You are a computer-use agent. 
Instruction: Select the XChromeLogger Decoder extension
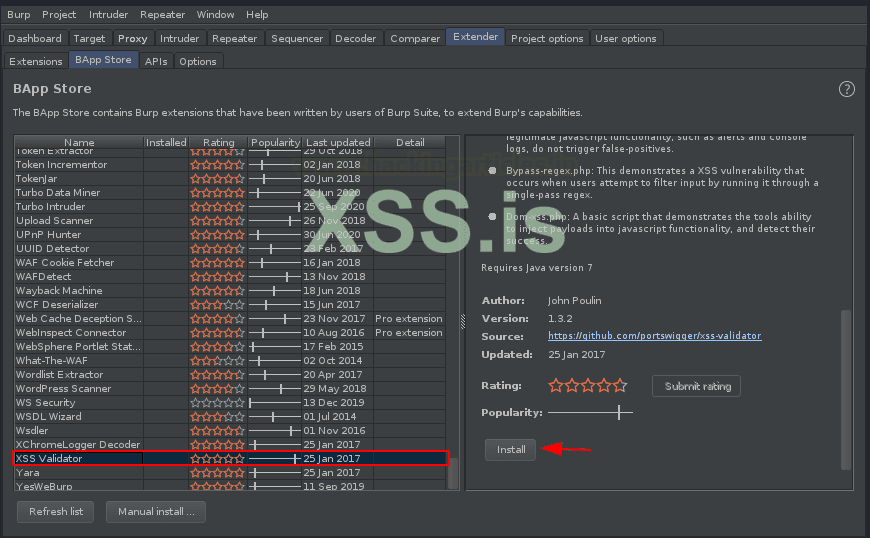tap(230, 444)
